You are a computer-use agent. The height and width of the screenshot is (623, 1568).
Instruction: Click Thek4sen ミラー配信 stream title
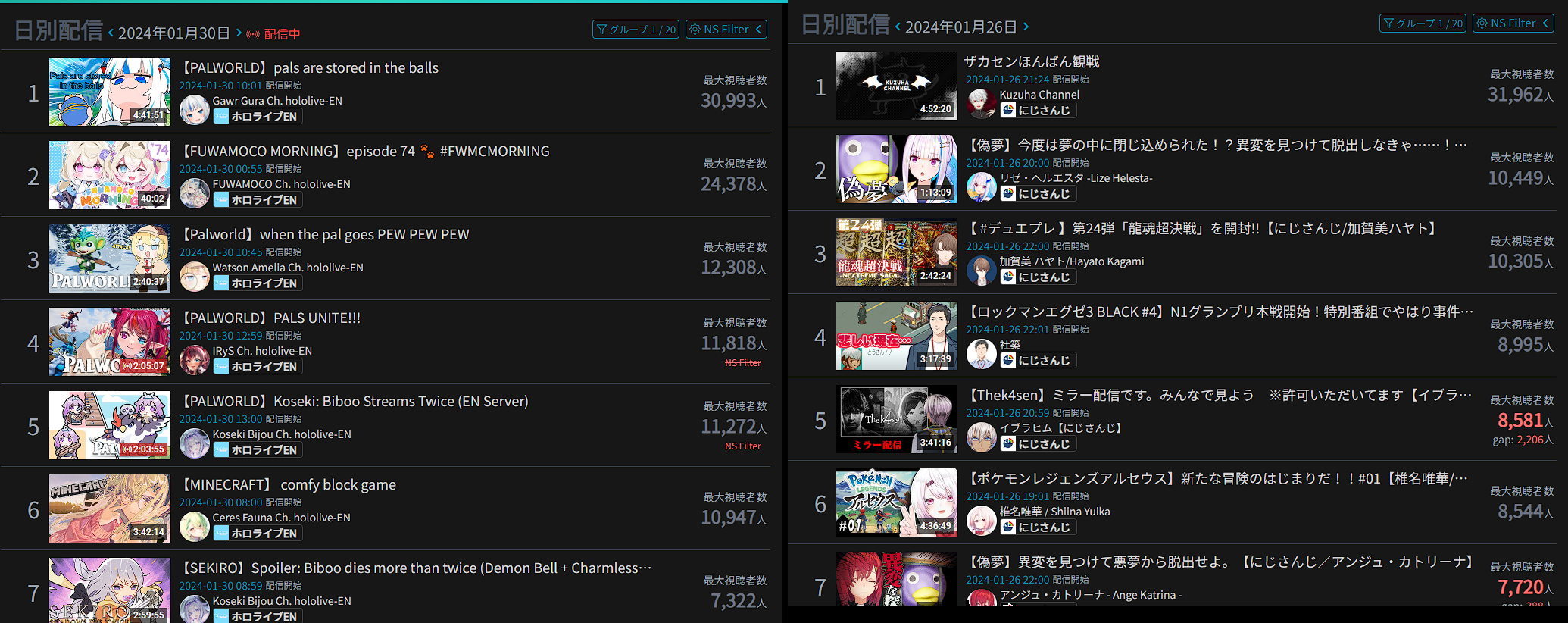coord(1220,395)
